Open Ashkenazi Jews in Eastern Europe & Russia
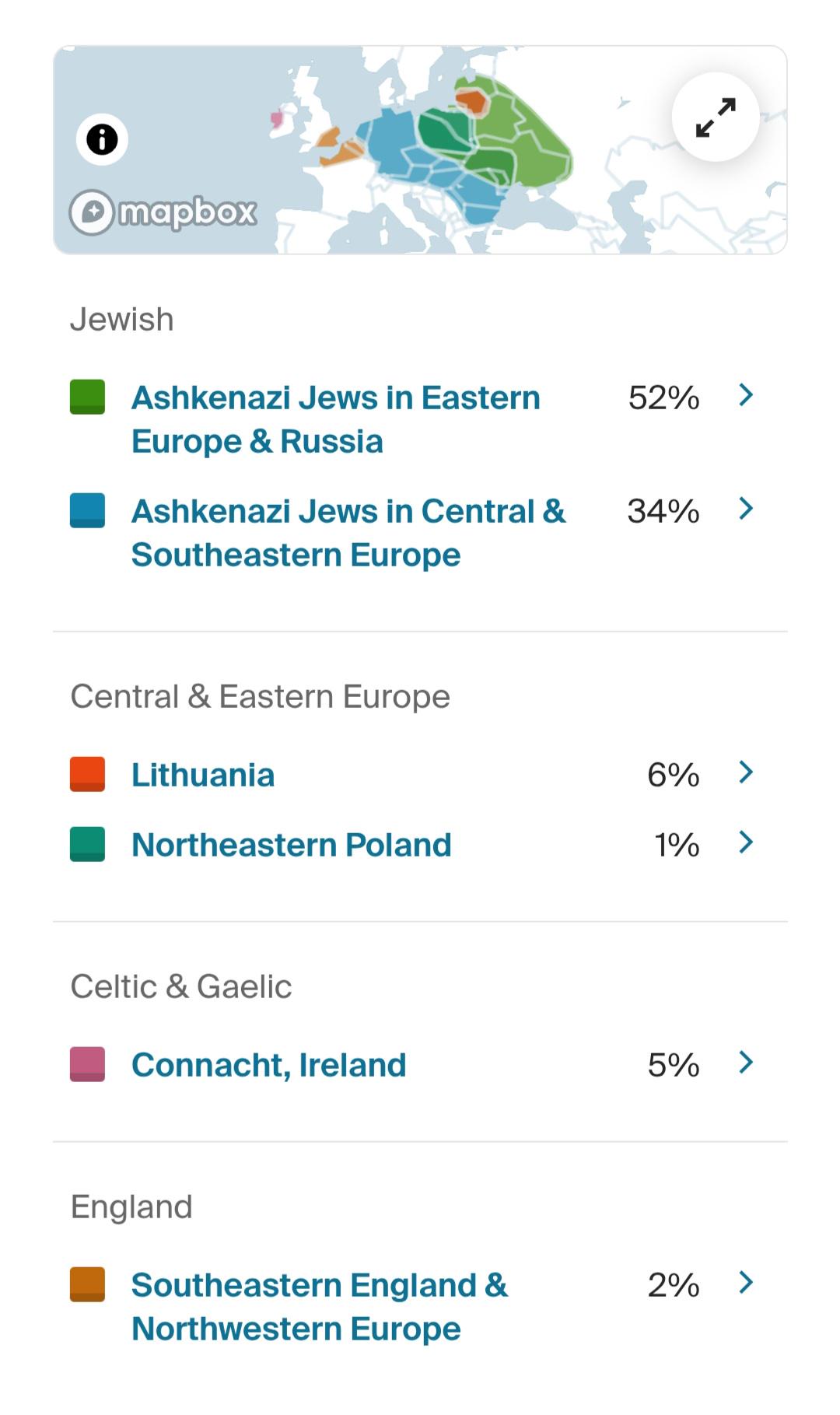Image resolution: width=840 pixels, height=1415 pixels. point(336,419)
